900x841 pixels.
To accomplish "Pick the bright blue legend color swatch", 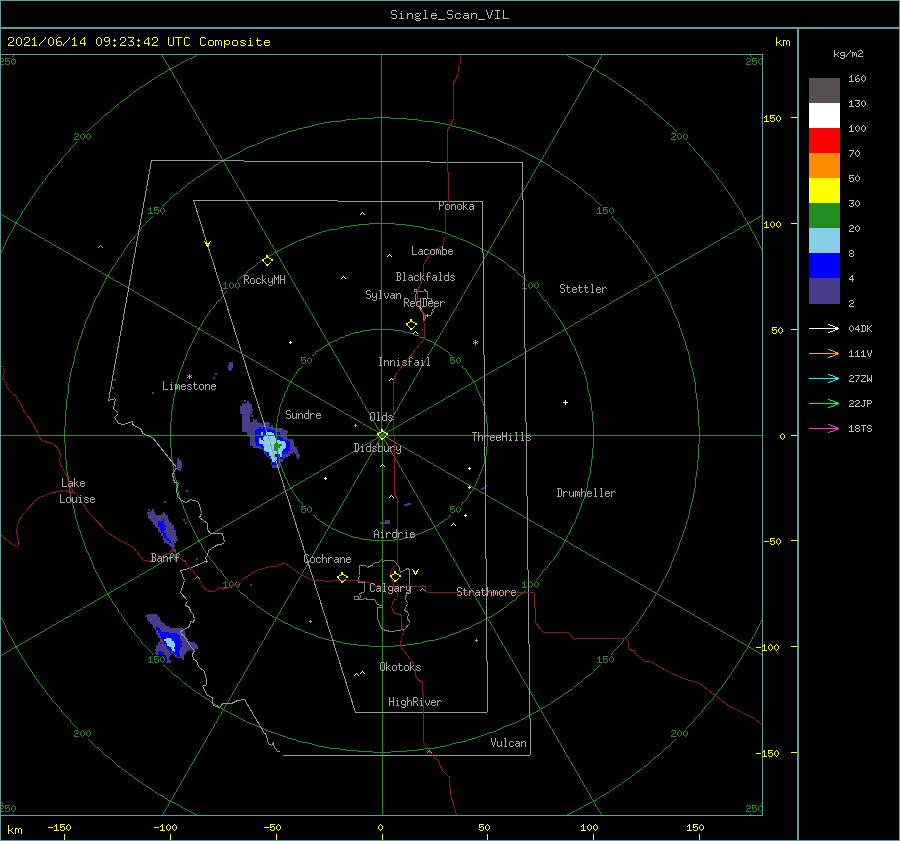I will [824, 265].
